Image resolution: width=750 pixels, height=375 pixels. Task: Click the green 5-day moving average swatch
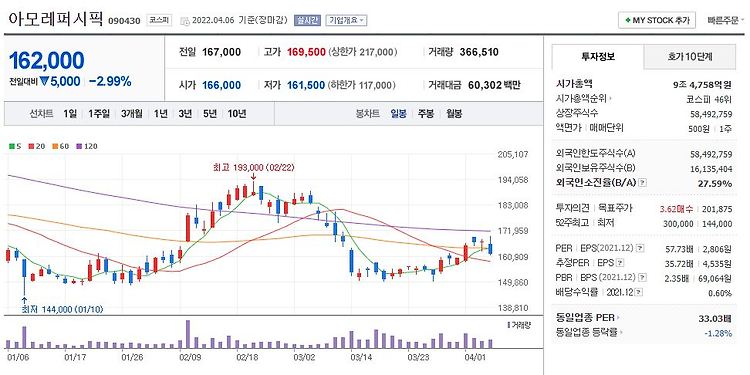click(x=11, y=146)
